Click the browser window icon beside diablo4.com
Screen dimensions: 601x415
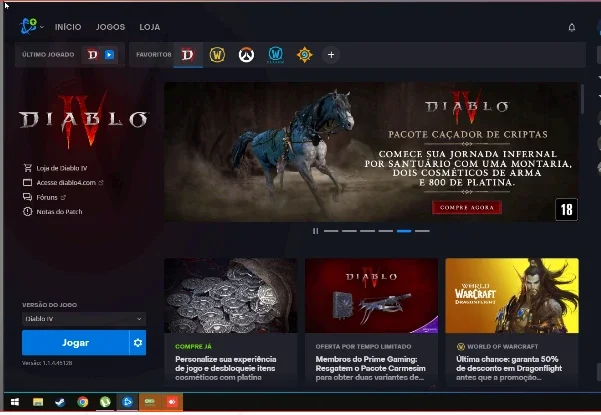(28, 182)
